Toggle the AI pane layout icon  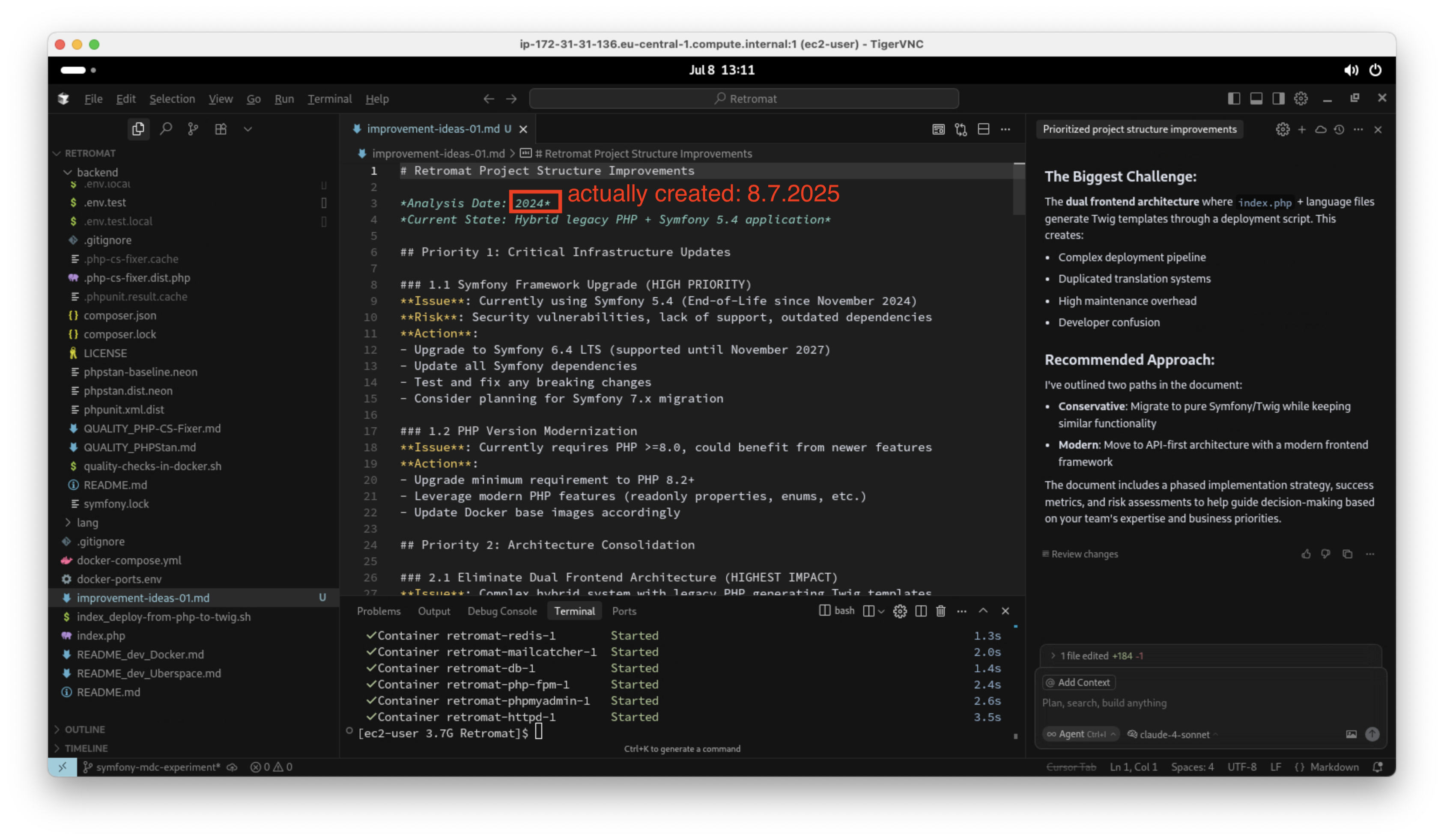tap(1278, 98)
